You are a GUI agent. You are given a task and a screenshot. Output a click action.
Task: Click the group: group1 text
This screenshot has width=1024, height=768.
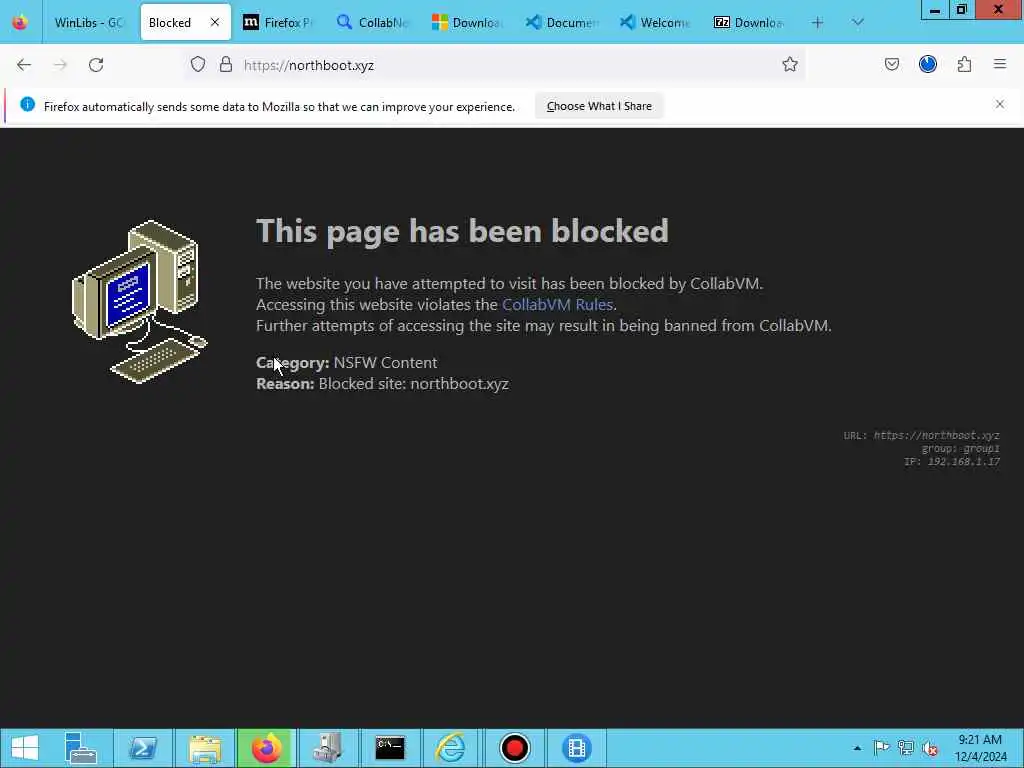(x=960, y=449)
